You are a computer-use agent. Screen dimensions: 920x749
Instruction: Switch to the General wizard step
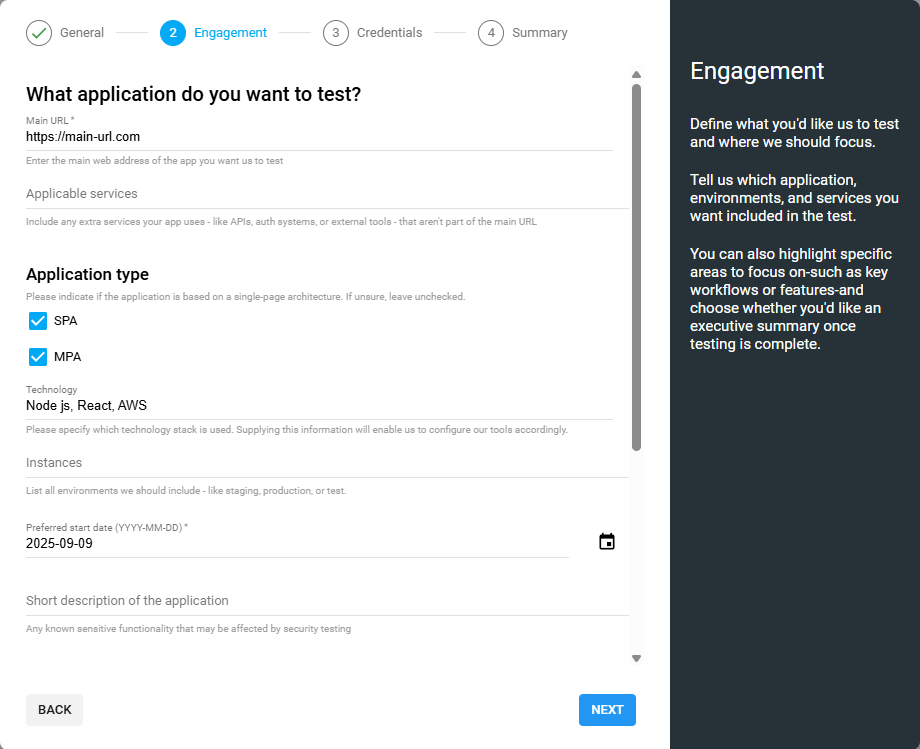pos(77,32)
